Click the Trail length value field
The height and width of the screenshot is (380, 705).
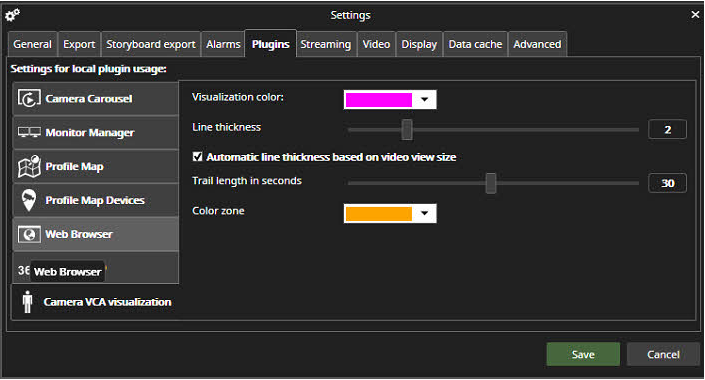[x=667, y=183]
